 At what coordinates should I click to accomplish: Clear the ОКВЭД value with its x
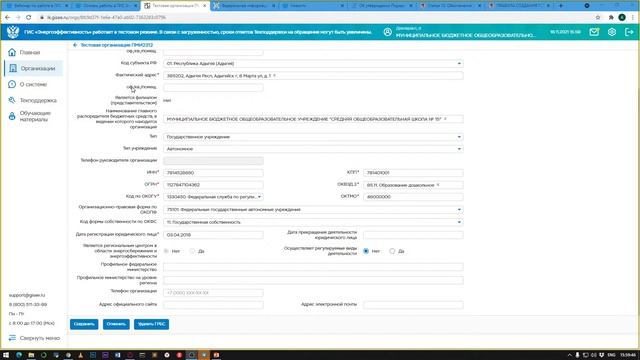[x=438, y=185]
